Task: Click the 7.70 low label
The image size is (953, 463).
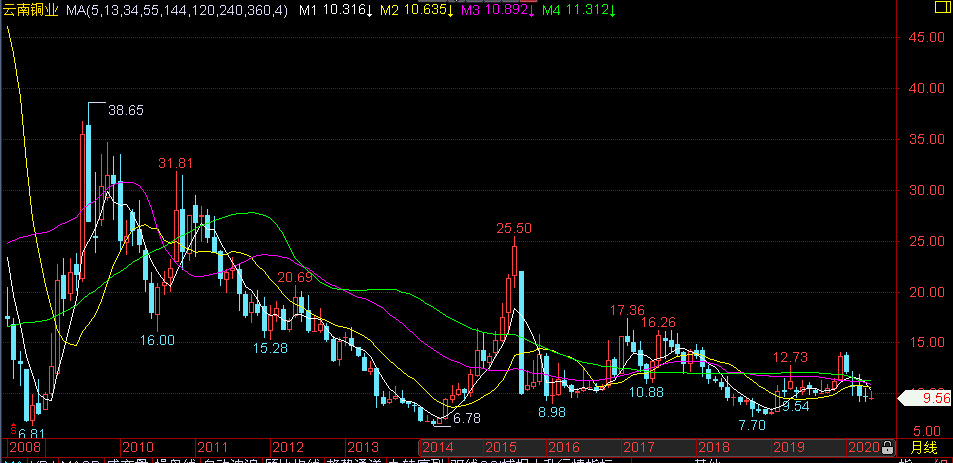Action: (751, 425)
